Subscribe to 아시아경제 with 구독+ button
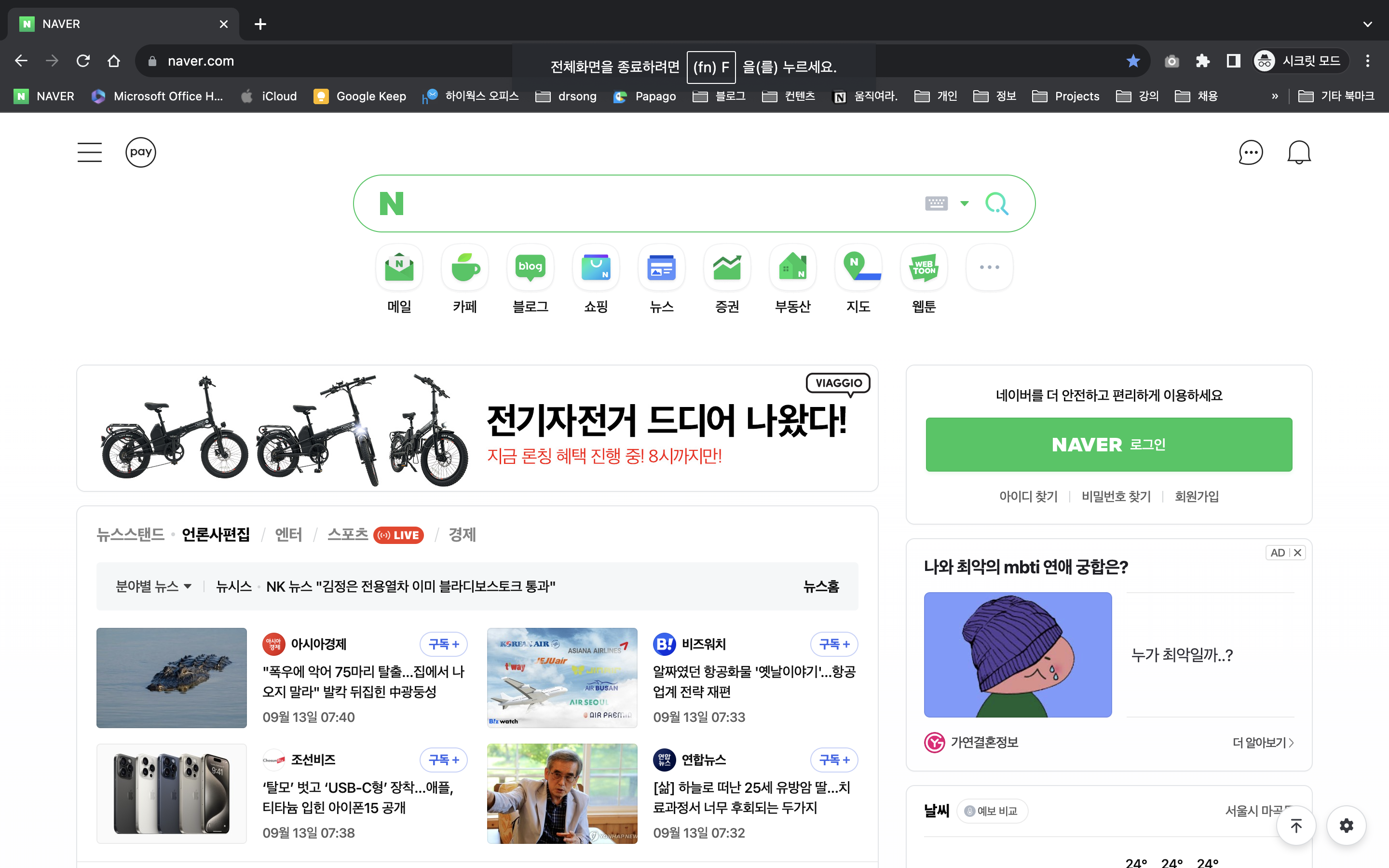The width and height of the screenshot is (1389, 868). tap(444, 644)
